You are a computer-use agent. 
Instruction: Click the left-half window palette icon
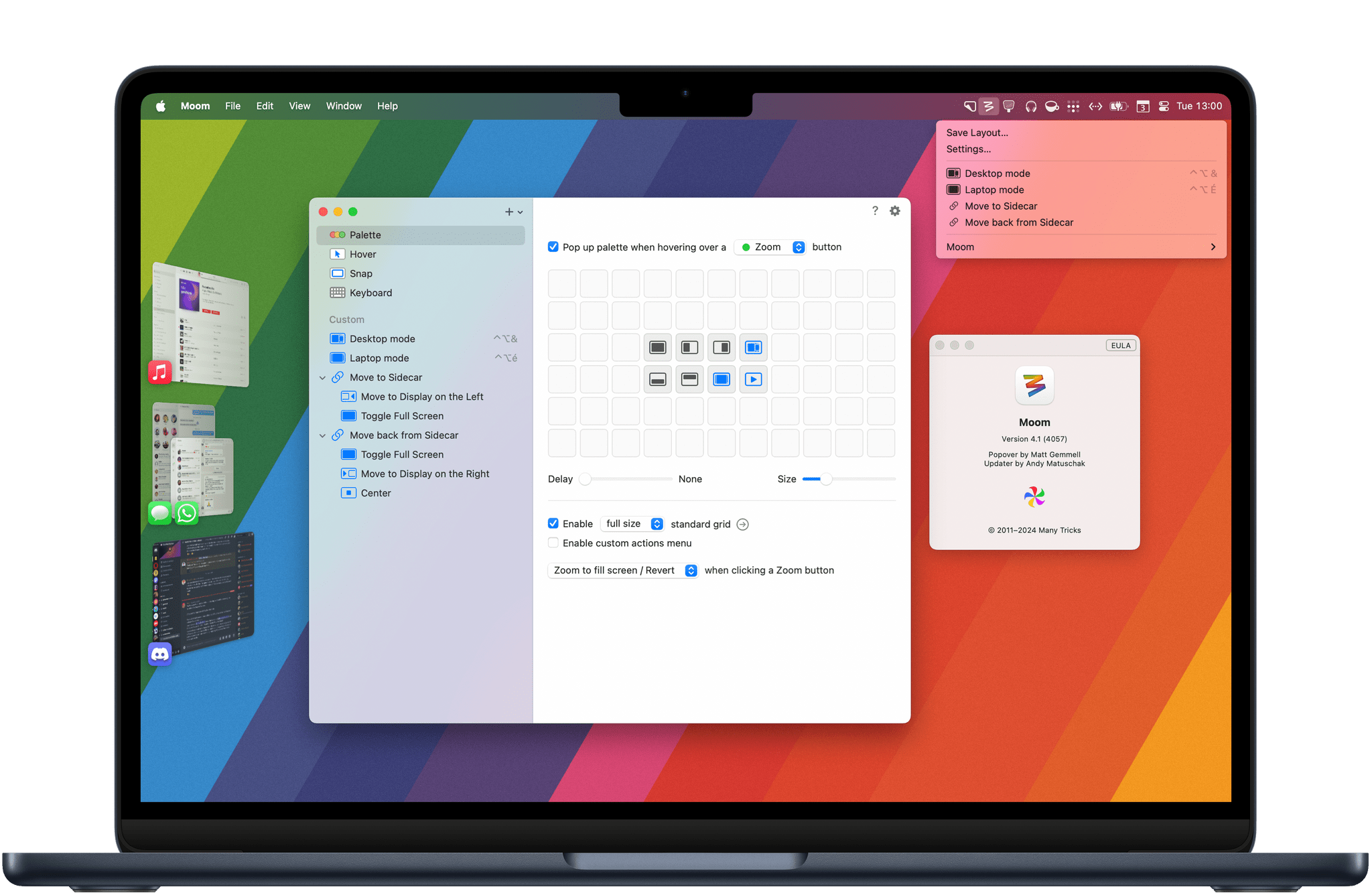[x=689, y=347]
